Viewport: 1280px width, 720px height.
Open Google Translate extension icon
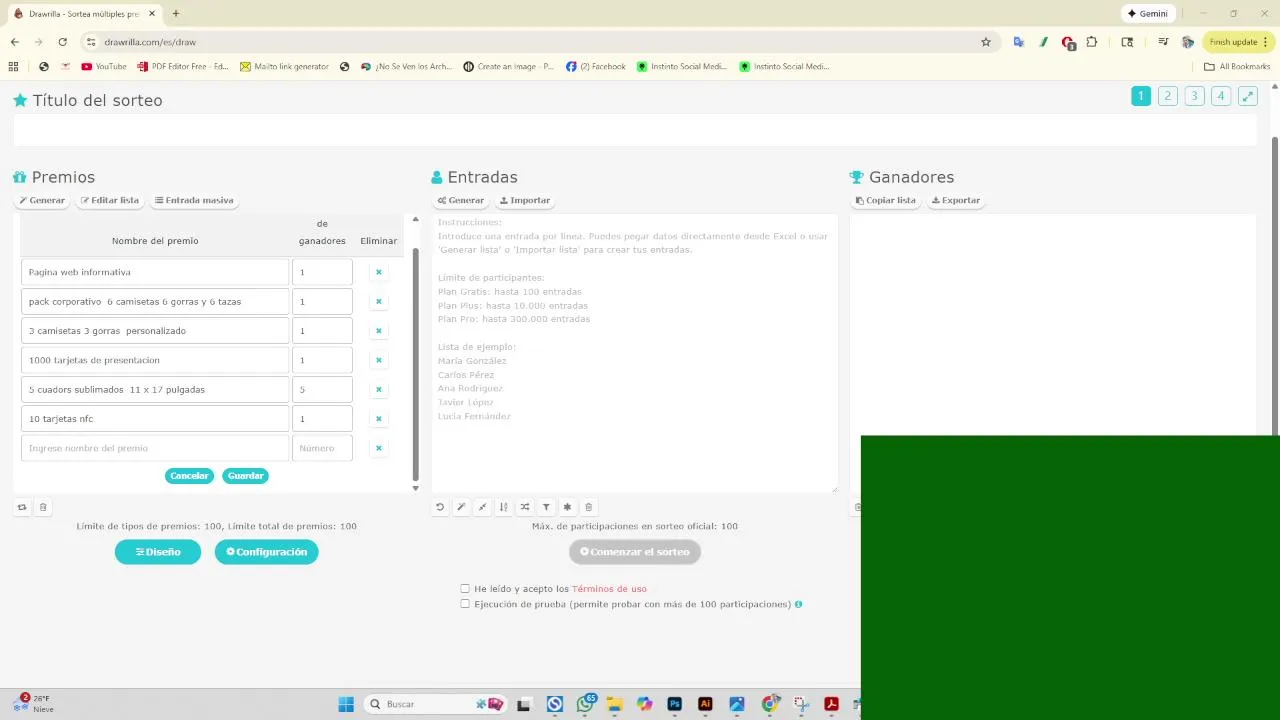[1018, 42]
